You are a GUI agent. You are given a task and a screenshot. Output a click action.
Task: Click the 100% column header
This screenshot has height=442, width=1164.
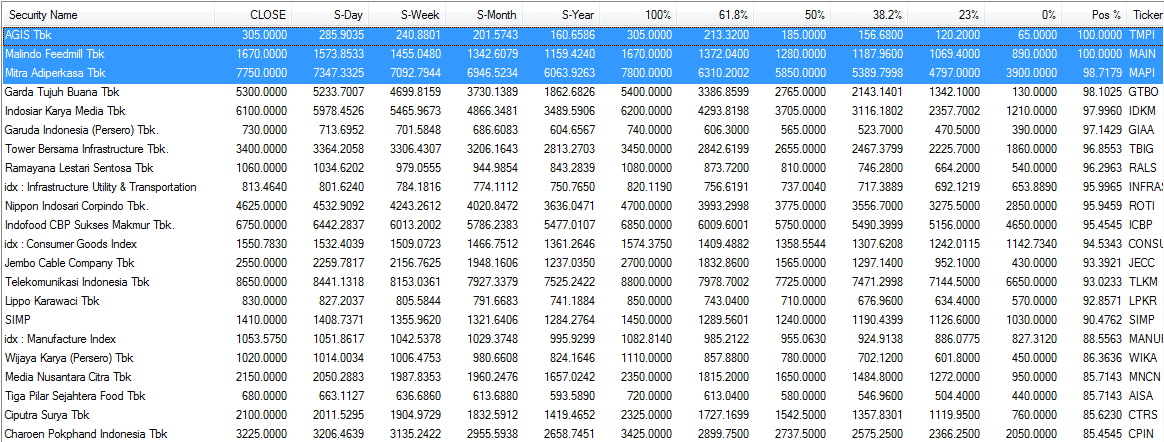[x=638, y=15]
